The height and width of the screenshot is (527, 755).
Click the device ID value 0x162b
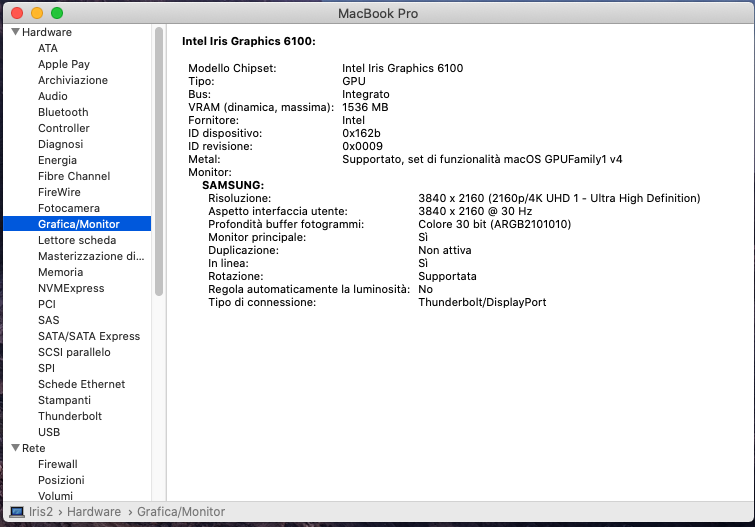pos(361,133)
